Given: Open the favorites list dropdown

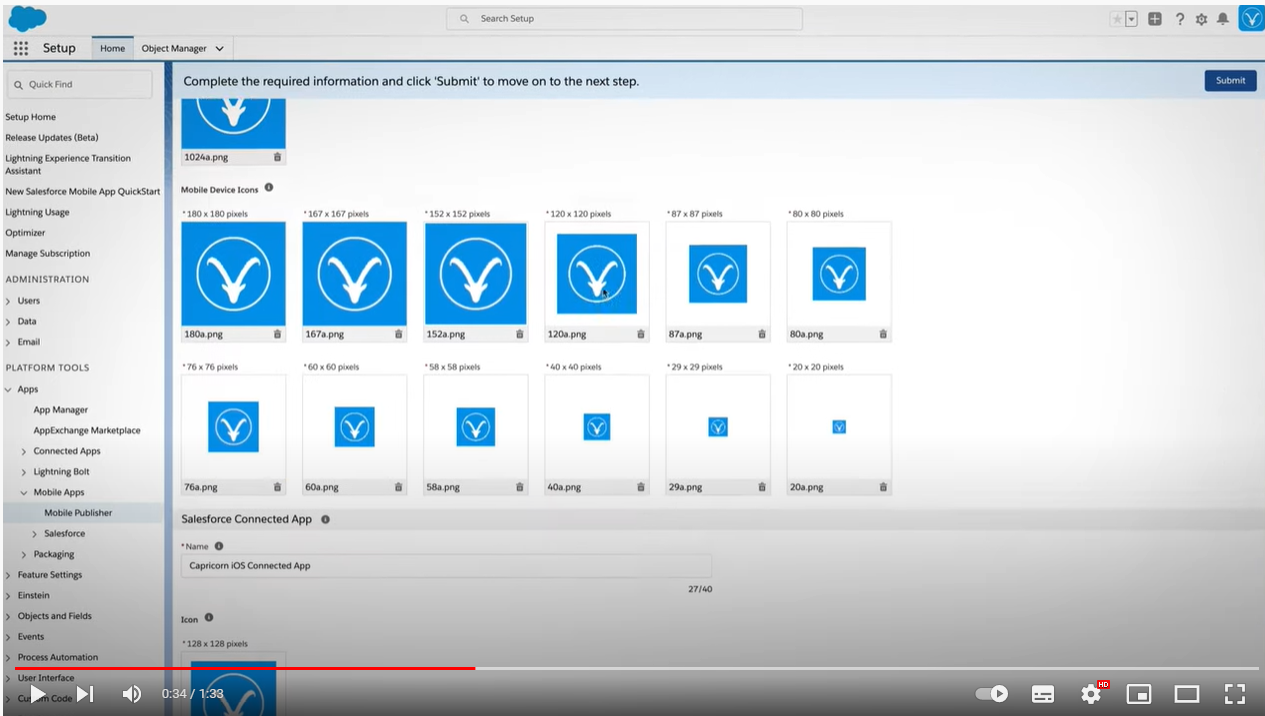Looking at the screenshot, I should [x=1132, y=19].
